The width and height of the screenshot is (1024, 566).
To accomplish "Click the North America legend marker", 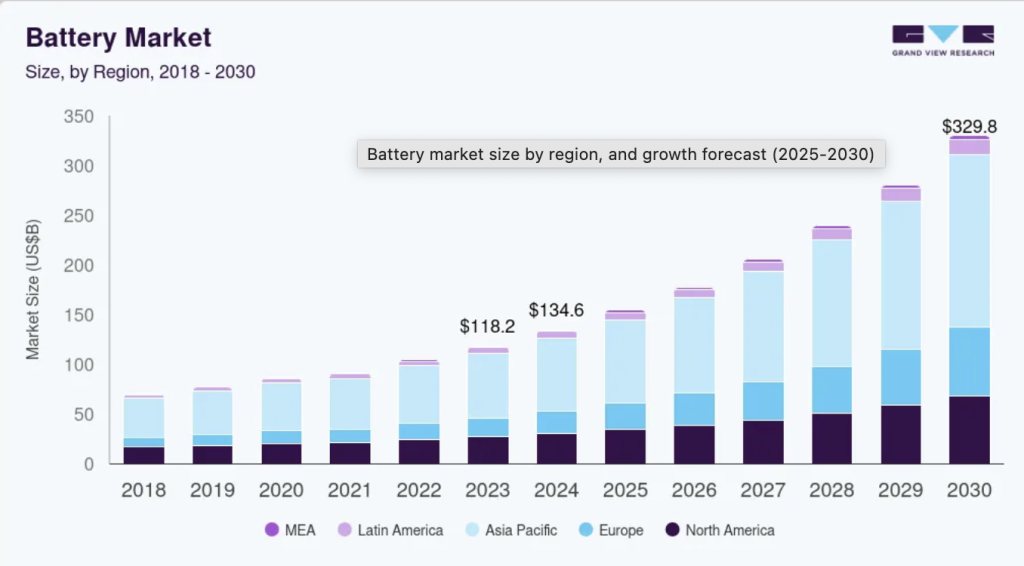I will 673,530.
